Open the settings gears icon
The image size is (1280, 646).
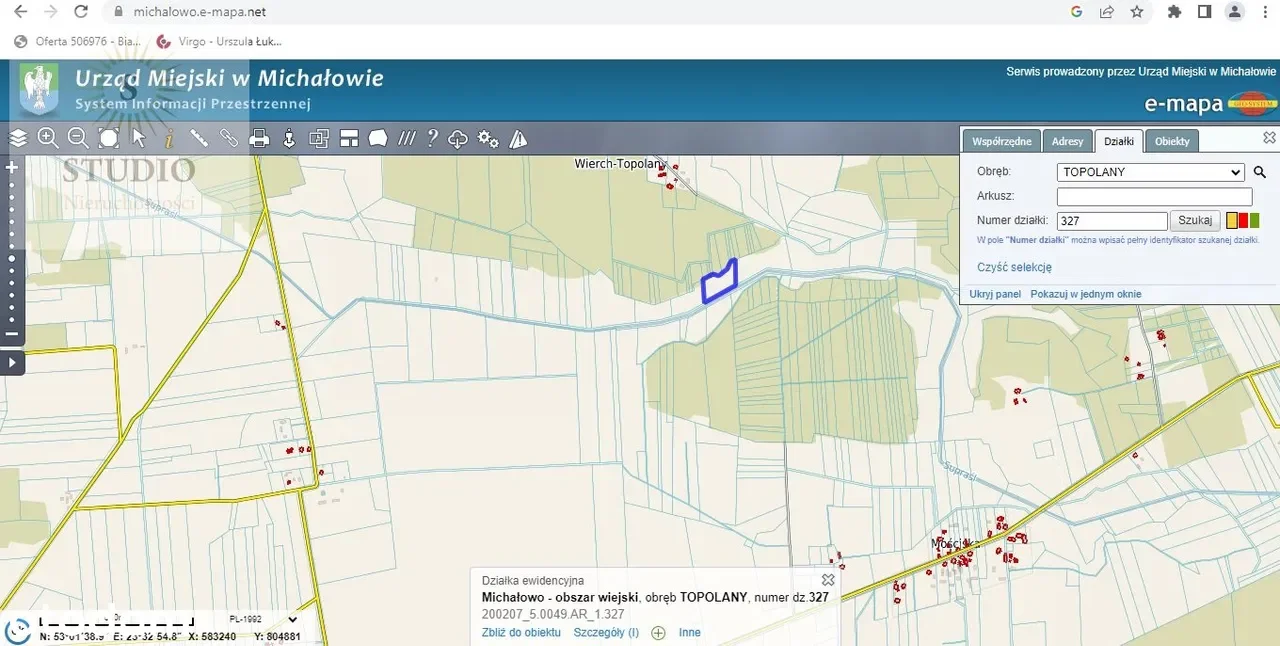pos(488,139)
